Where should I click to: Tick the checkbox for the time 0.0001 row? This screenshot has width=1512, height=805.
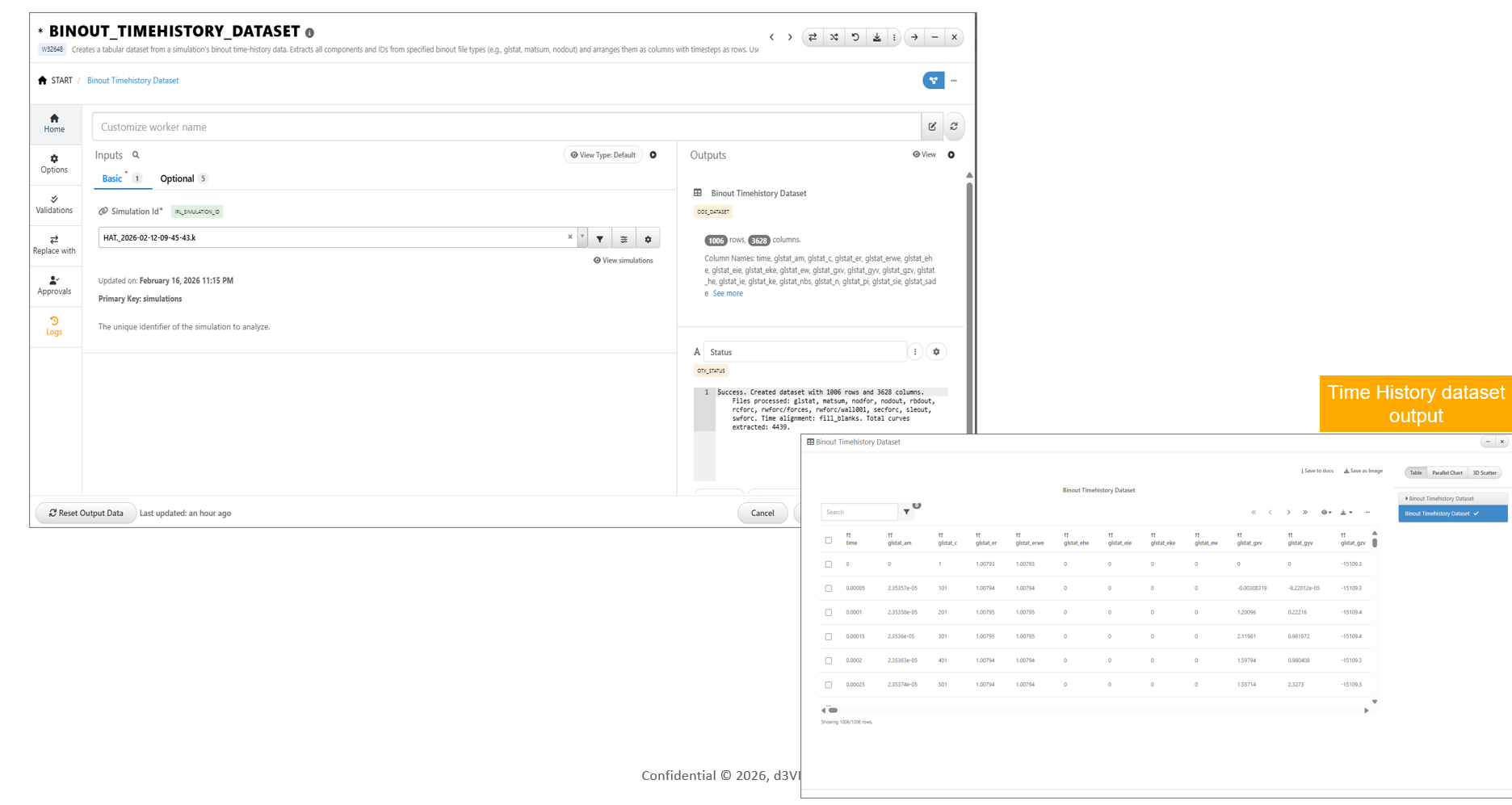pos(828,613)
